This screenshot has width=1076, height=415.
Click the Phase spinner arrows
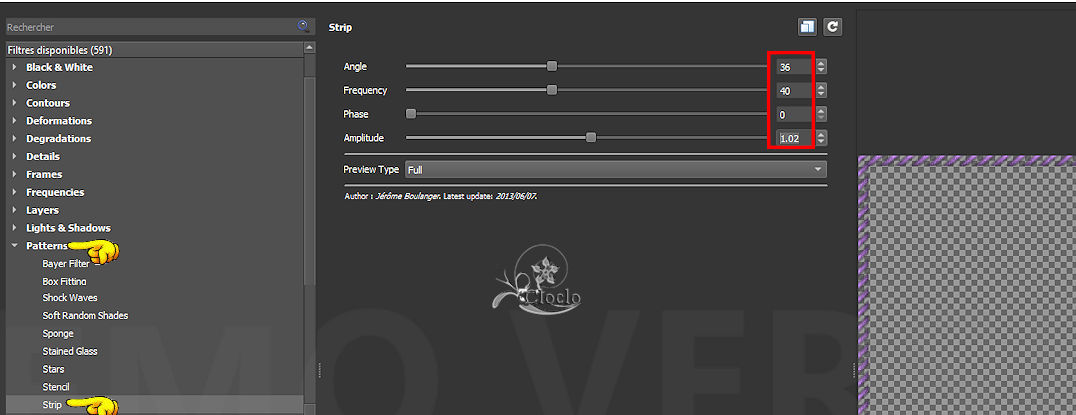(821, 115)
